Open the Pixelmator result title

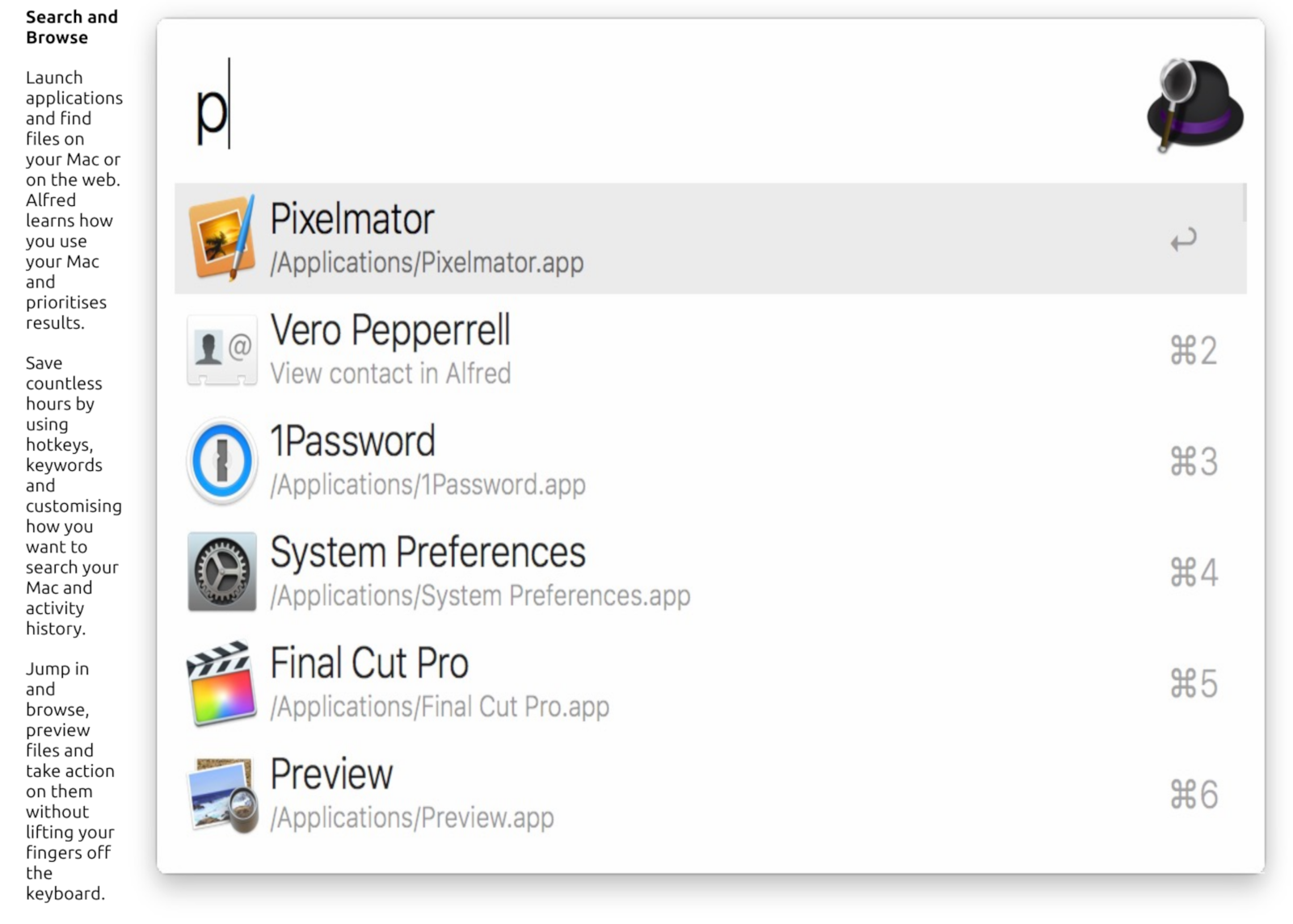352,219
